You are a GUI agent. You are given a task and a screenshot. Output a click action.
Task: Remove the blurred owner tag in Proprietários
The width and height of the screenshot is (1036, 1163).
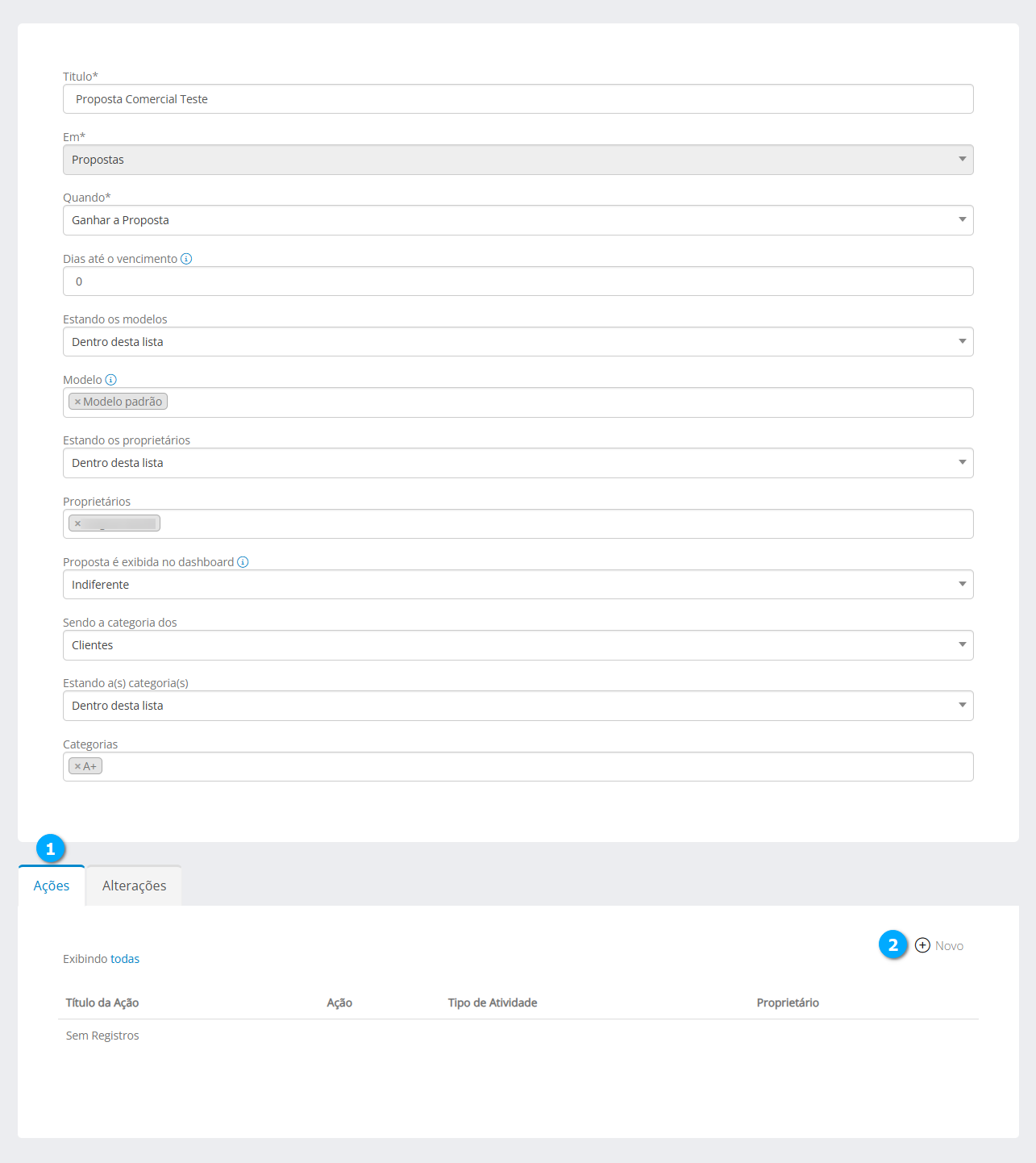(77, 523)
